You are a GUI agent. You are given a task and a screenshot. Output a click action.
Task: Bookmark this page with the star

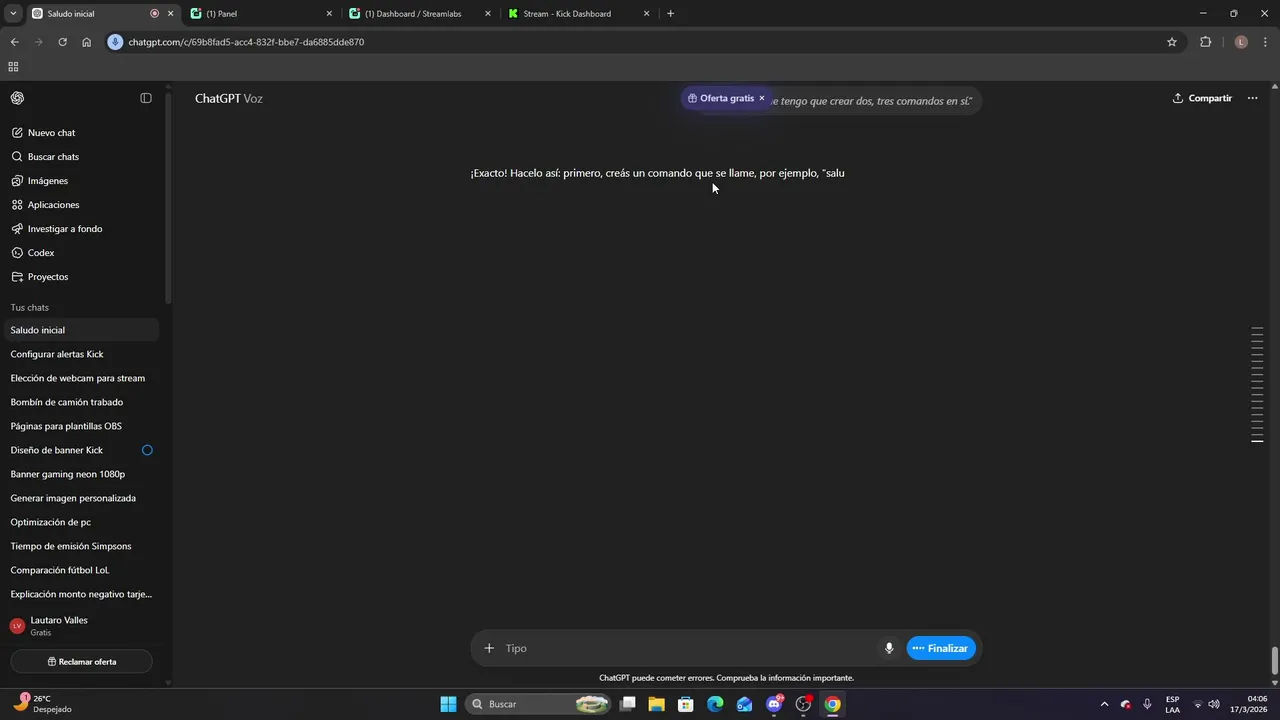pos(1172,42)
